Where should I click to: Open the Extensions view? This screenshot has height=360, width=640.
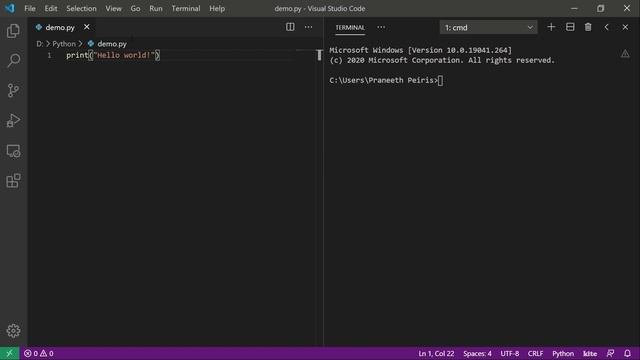coord(13,181)
